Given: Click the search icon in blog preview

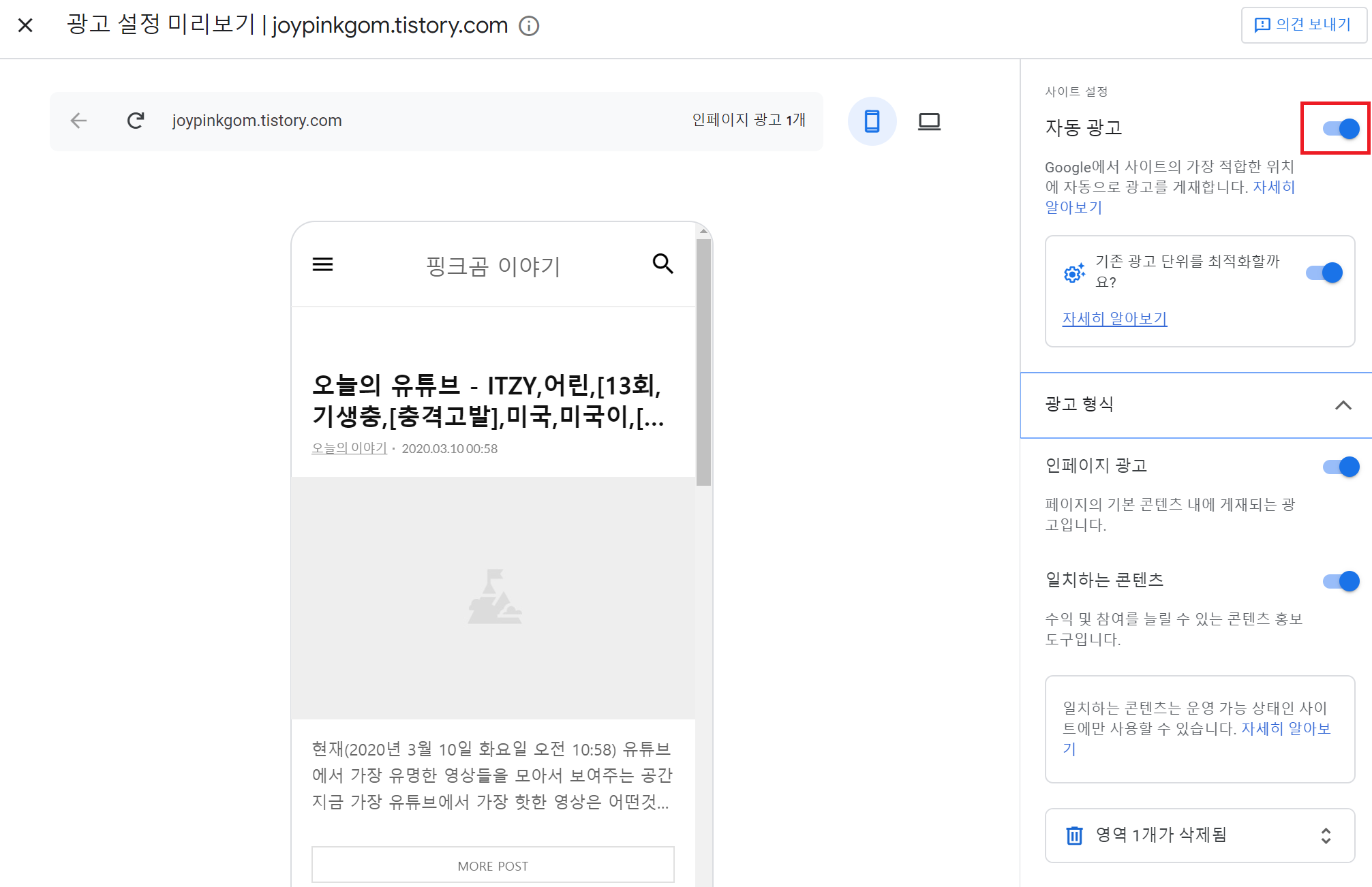Looking at the screenshot, I should tap(662, 264).
